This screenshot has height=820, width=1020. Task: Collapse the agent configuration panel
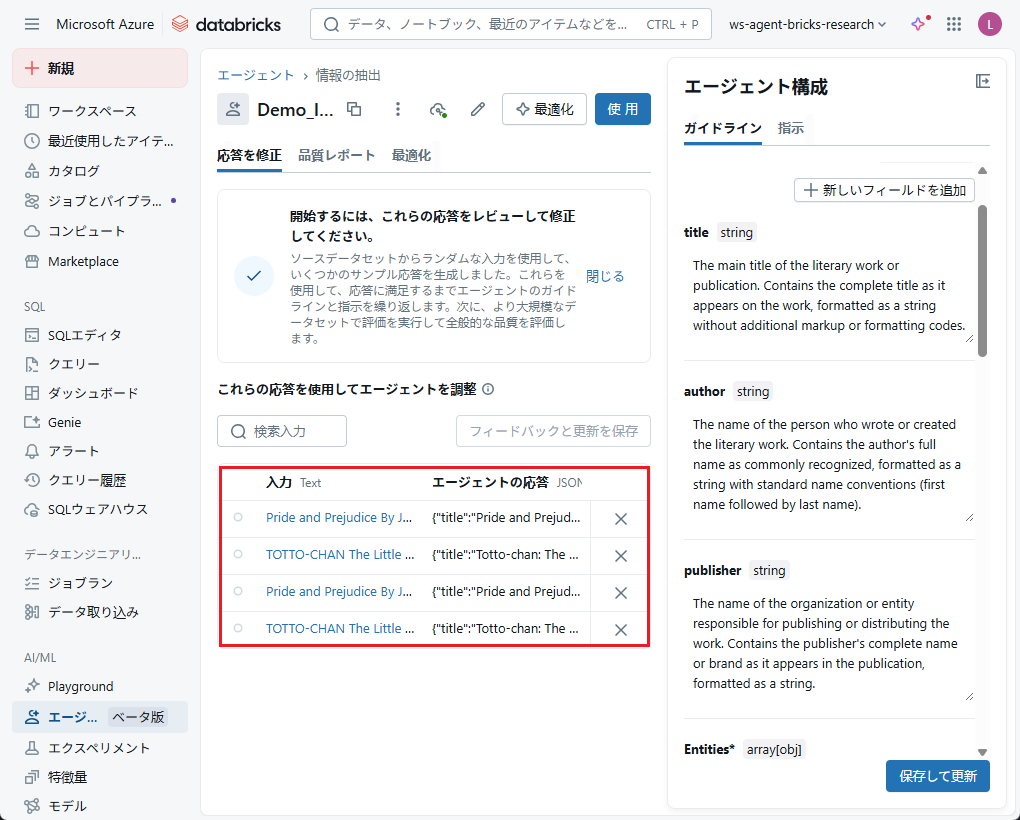(x=982, y=82)
